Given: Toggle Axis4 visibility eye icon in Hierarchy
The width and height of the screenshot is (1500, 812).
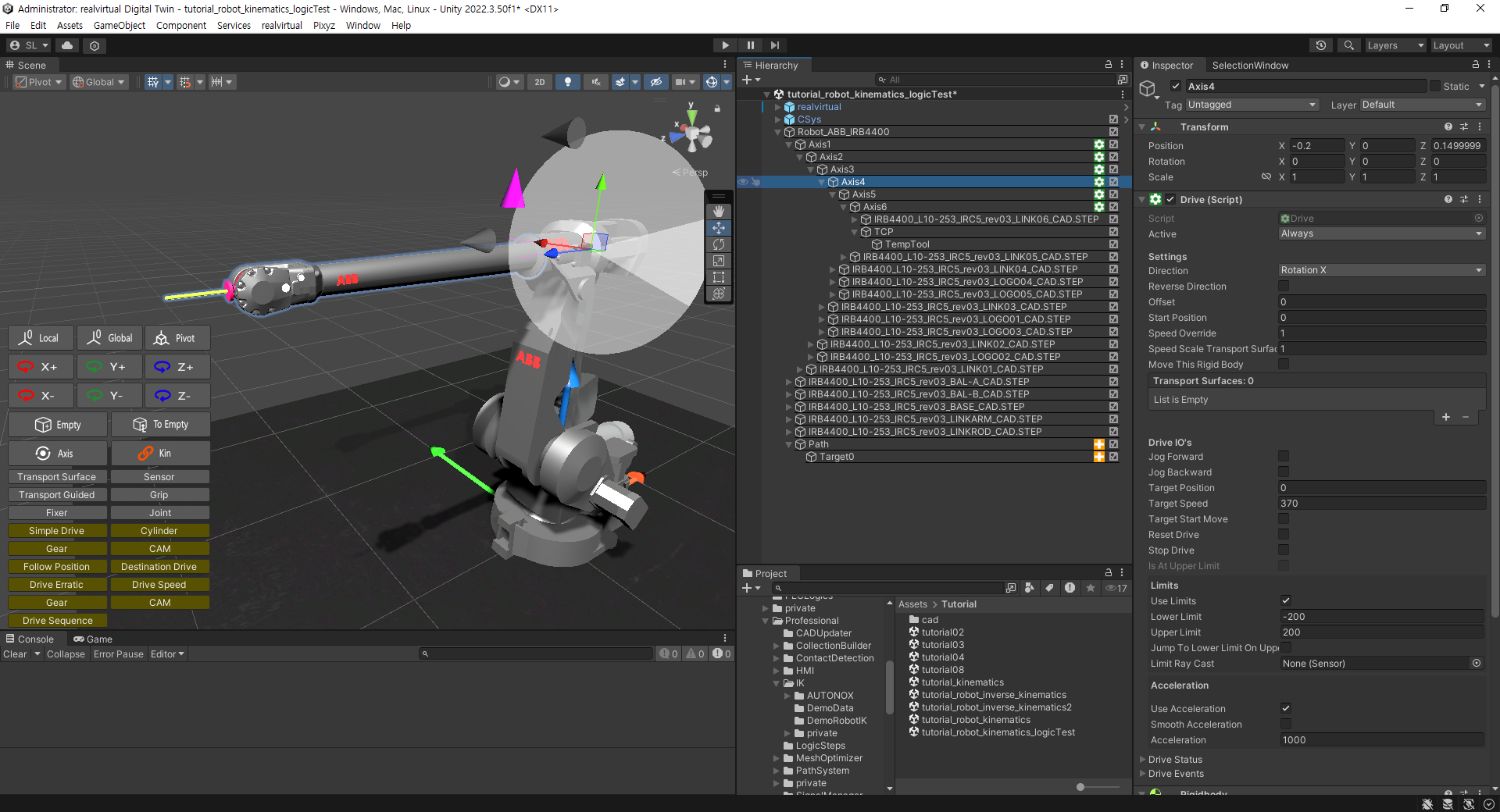Looking at the screenshot, I should click(x=744, y=182).
